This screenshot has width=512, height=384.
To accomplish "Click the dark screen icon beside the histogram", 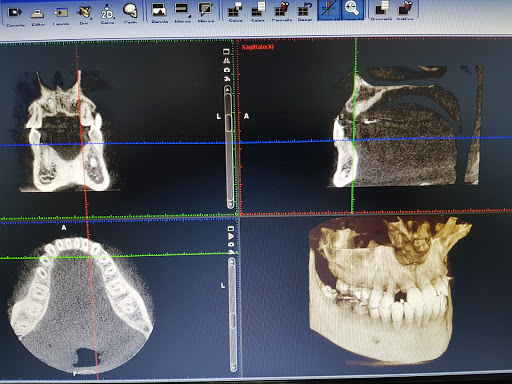I will 182,9.
